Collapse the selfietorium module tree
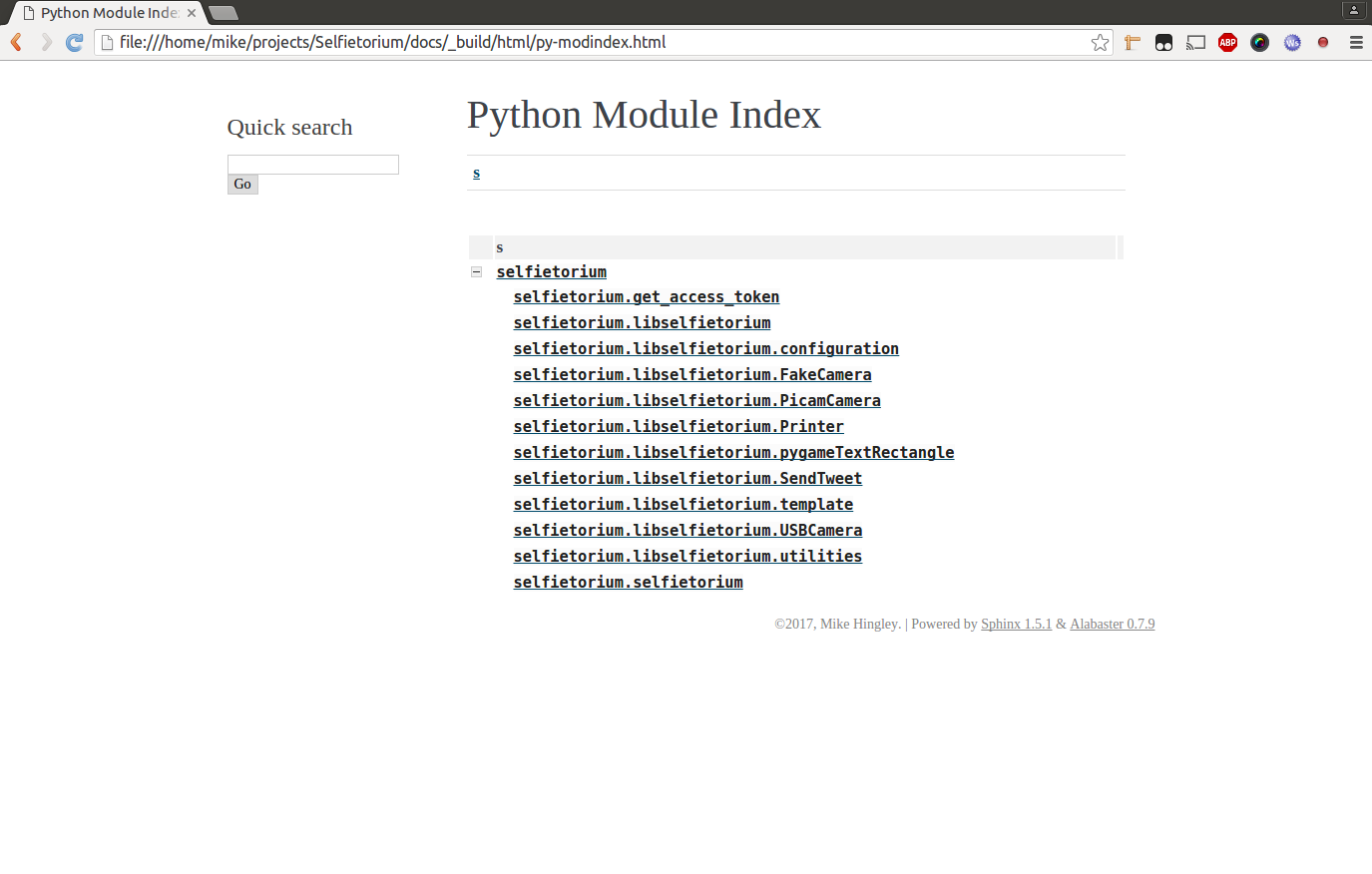Screen dimensions: 1372x874 click(x=477, y=271)
